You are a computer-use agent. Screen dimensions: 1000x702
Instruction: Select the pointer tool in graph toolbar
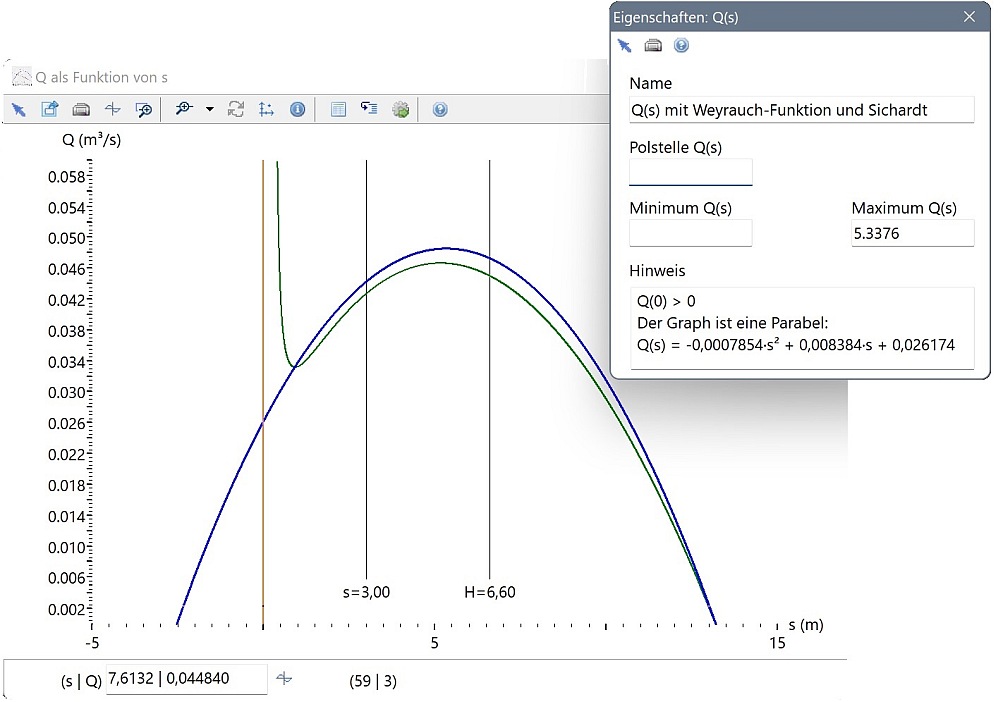pos(18,110)
